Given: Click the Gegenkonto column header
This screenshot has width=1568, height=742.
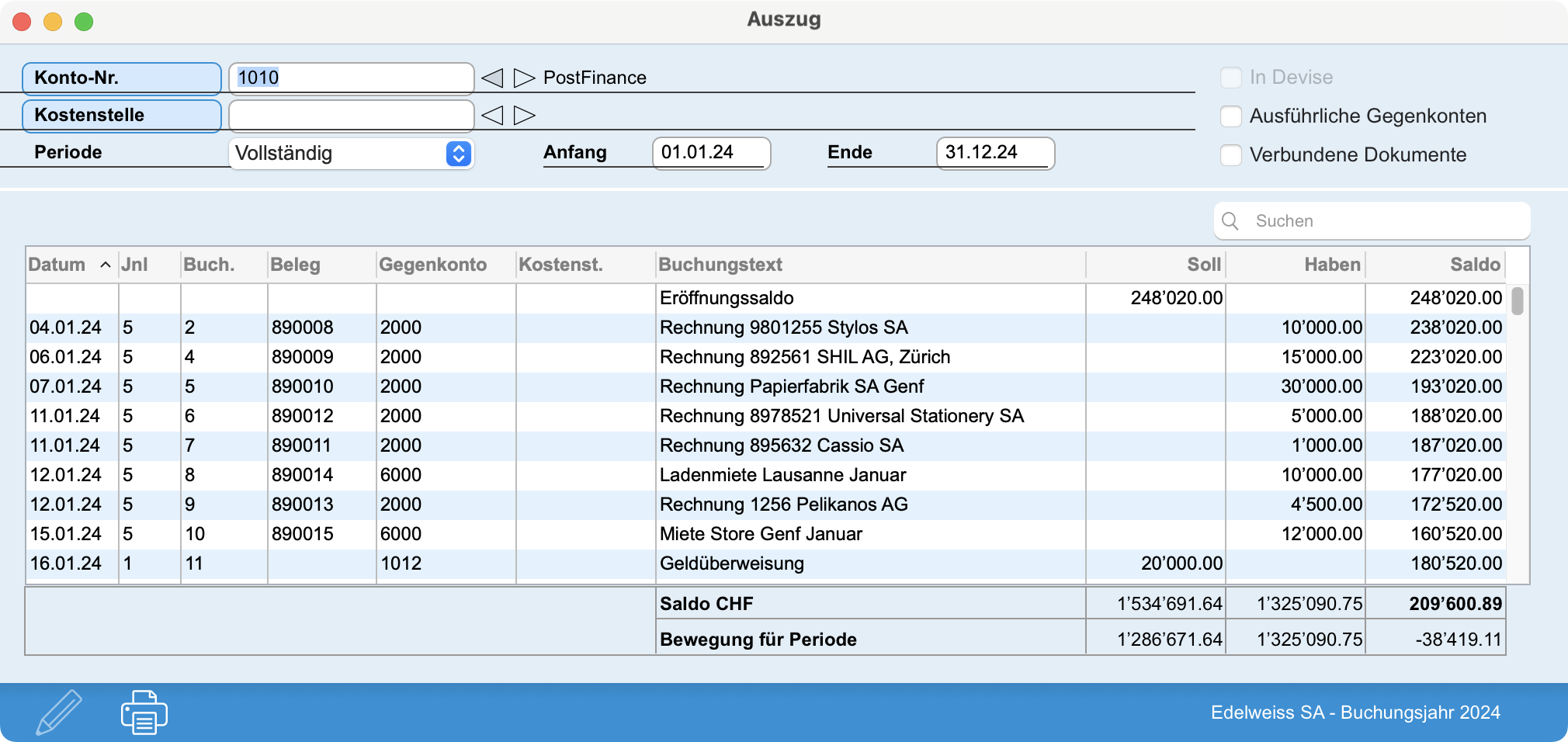Looking at the screenshot, I should 446,265.
